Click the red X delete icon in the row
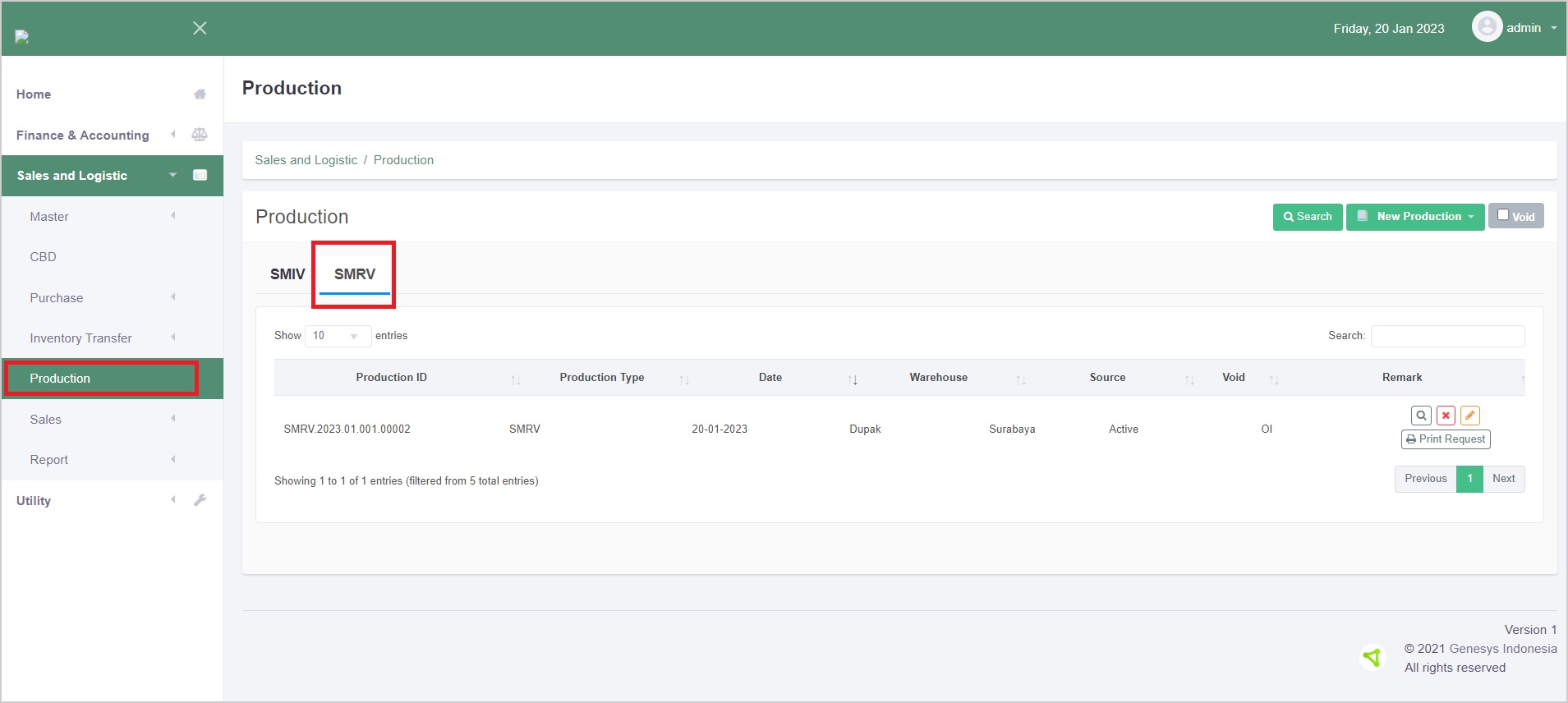 (1446, 416)
